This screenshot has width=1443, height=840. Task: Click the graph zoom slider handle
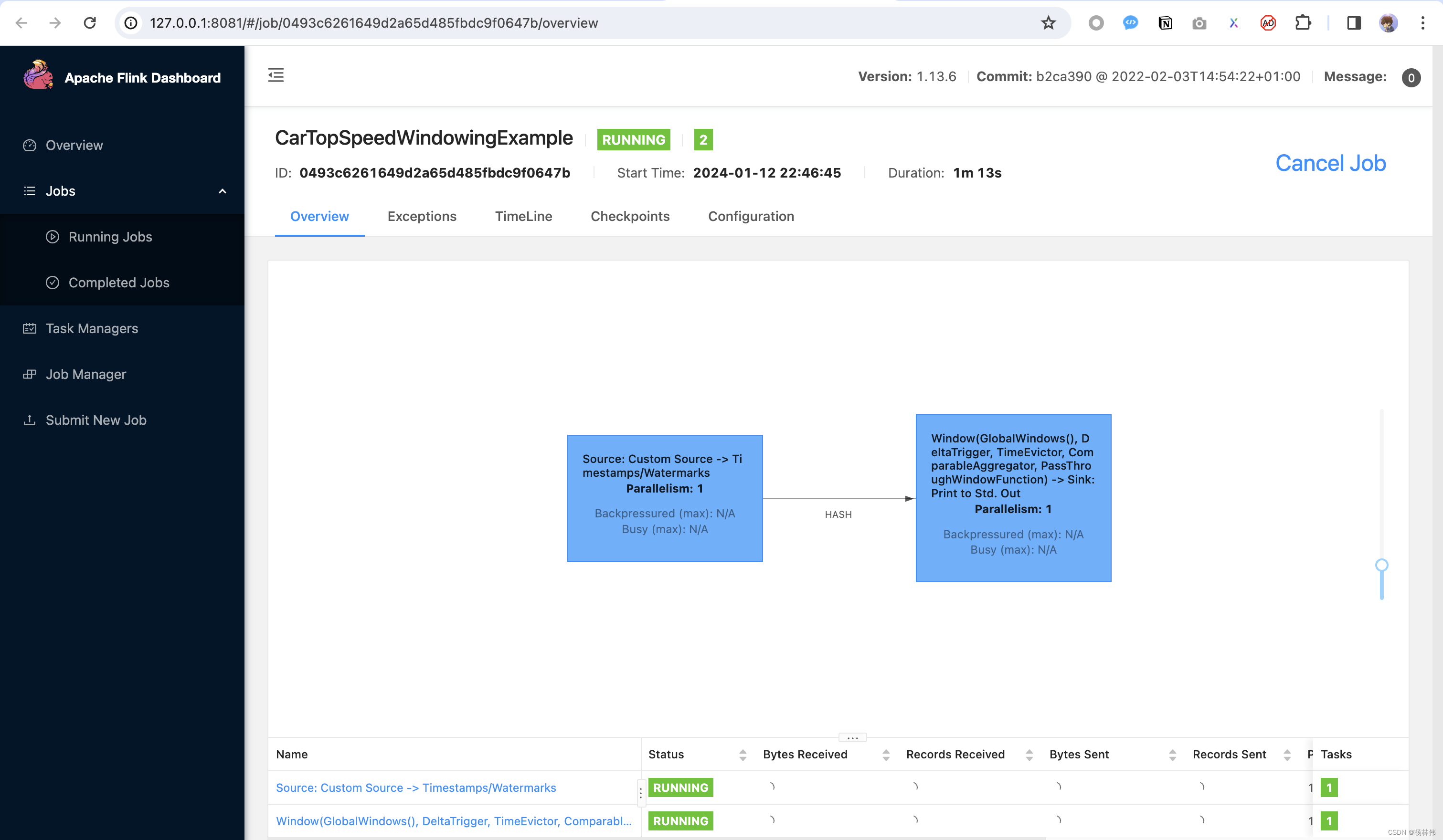coord(1381,566)
